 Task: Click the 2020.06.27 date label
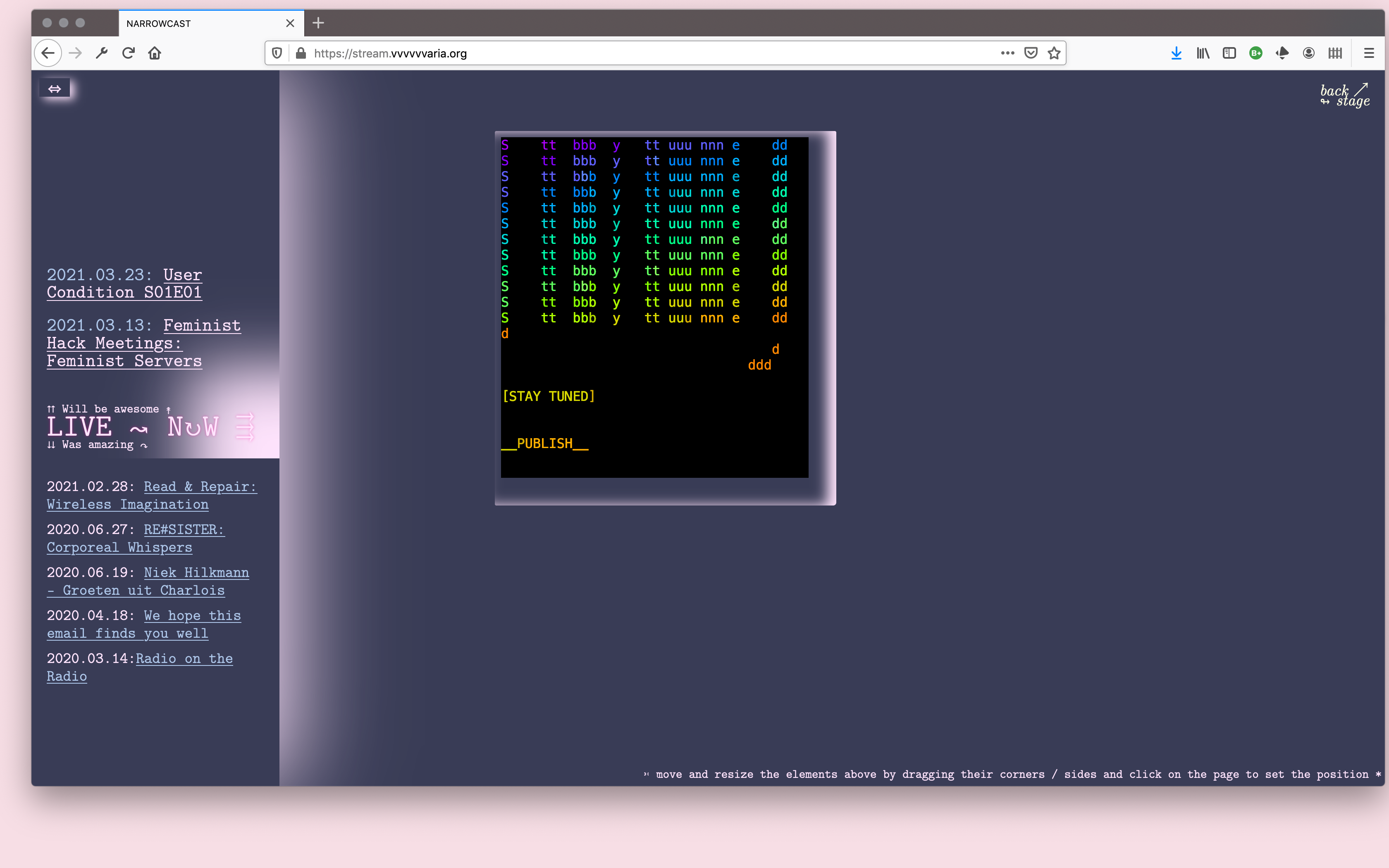point(91,529)
